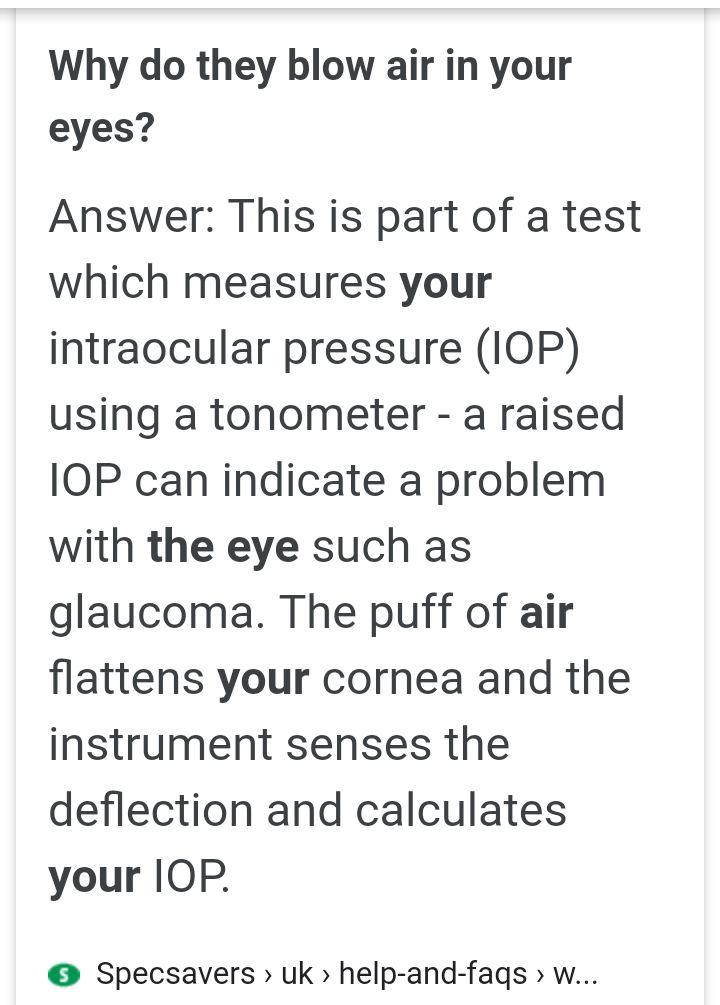Image resolution: width=720 pixels, height=1005 pixels.
Task: Click the bold 'your' before final 'IOP.'
Action: point(94,878)
